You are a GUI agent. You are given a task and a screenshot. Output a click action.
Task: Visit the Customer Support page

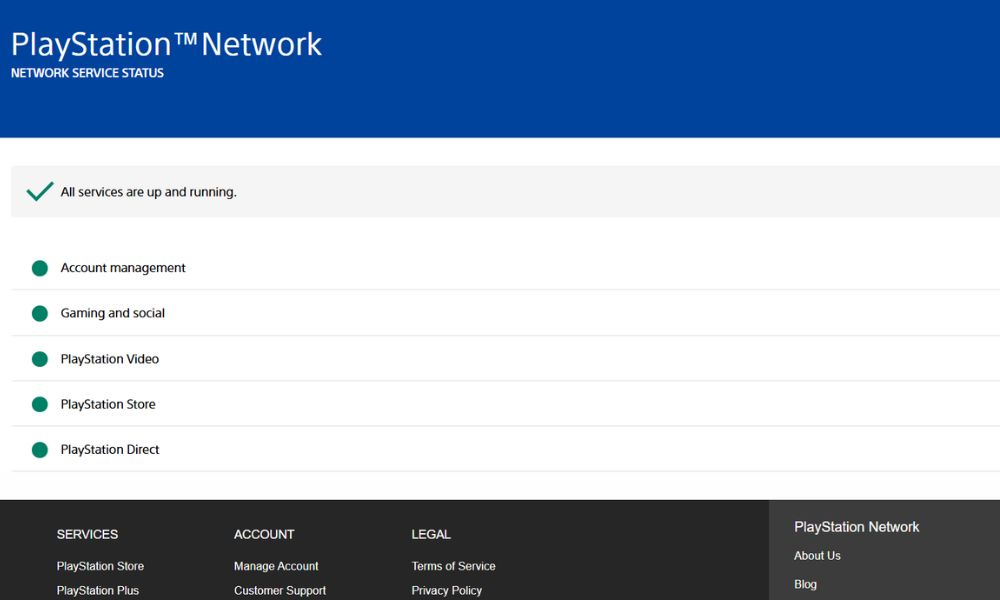(279, 590)
